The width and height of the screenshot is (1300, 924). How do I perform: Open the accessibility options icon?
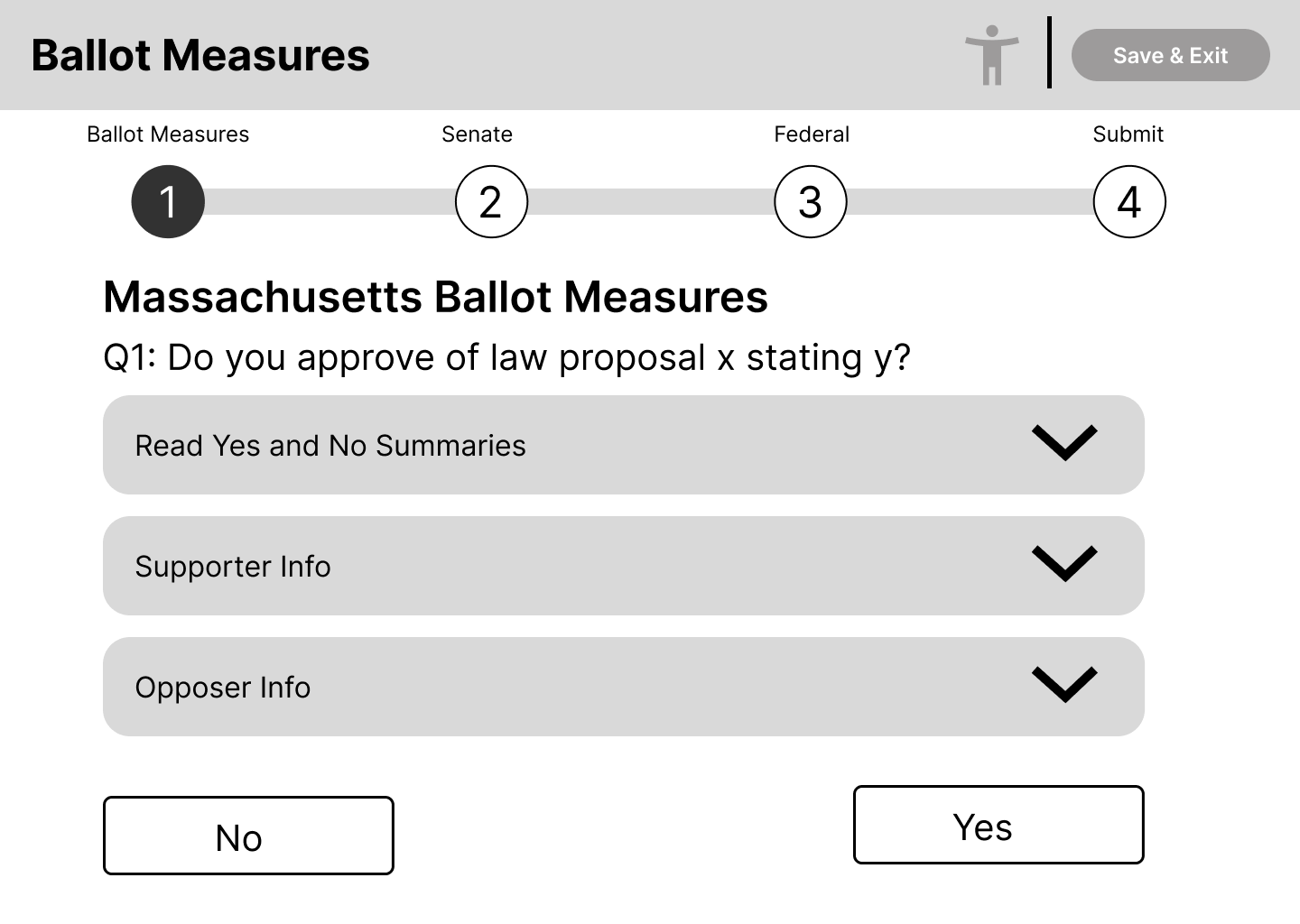pos(991,55)
